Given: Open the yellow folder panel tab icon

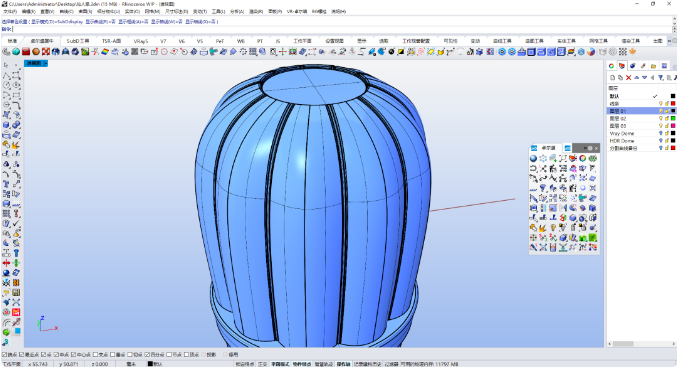Looking at the screenshot, I should 654,66.
